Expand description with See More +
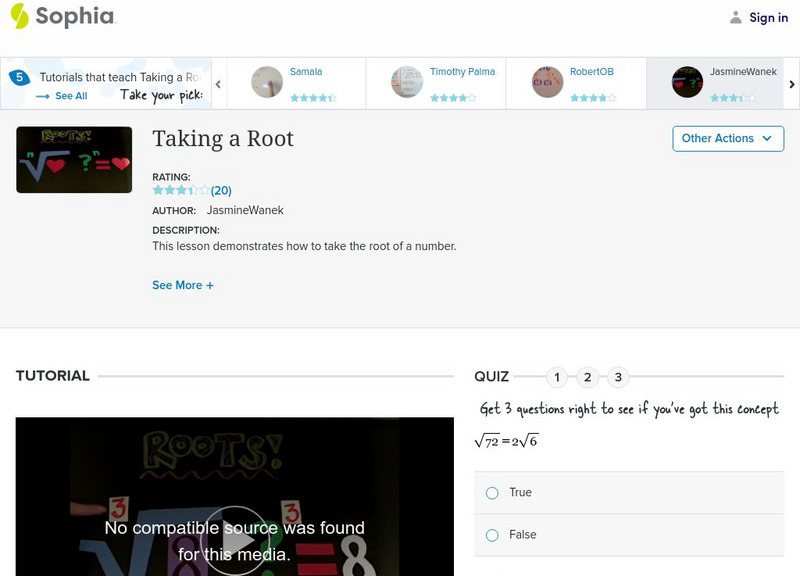 183,285
